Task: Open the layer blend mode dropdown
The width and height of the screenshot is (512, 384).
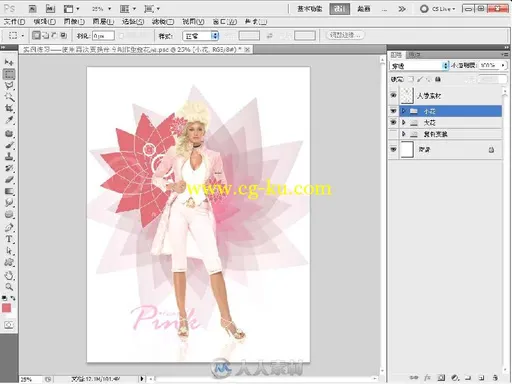Action: coord(419,66)
